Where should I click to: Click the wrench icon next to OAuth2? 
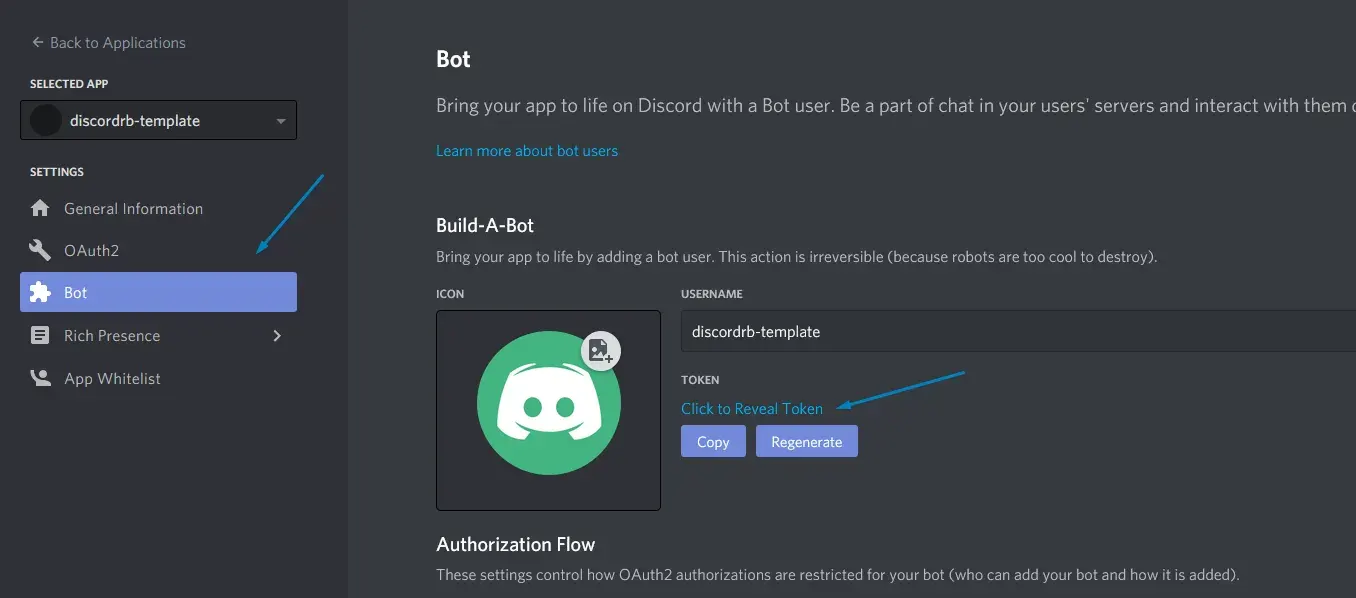click(40, 249)
